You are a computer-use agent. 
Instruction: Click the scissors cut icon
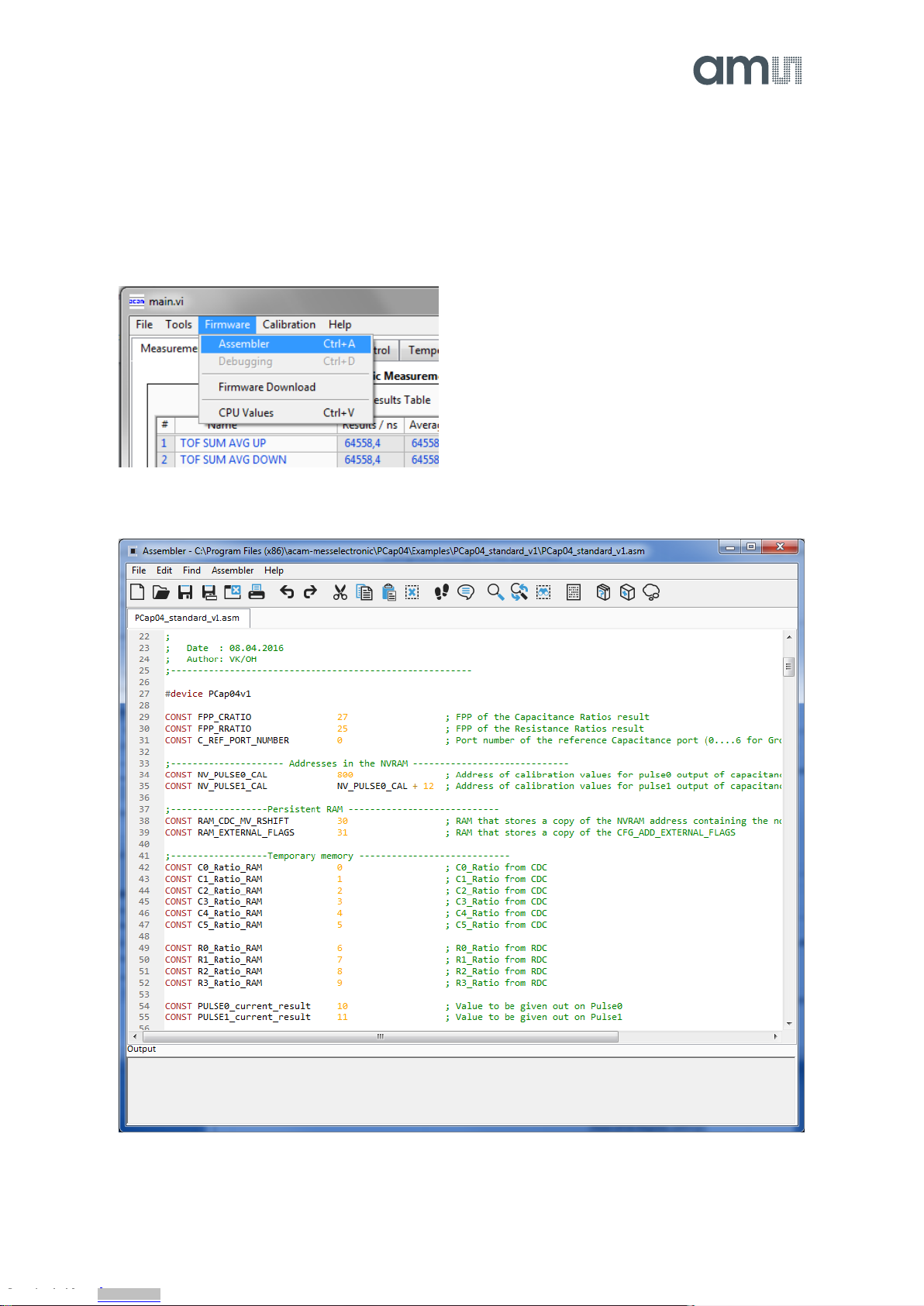pyautogui.click(x=340, y=593)
